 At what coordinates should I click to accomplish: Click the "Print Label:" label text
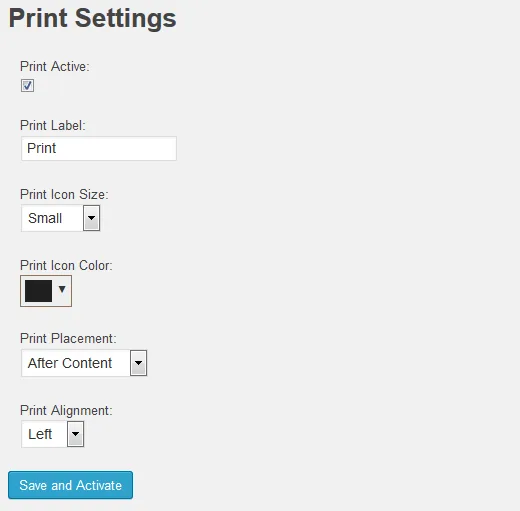pos(53,126)
